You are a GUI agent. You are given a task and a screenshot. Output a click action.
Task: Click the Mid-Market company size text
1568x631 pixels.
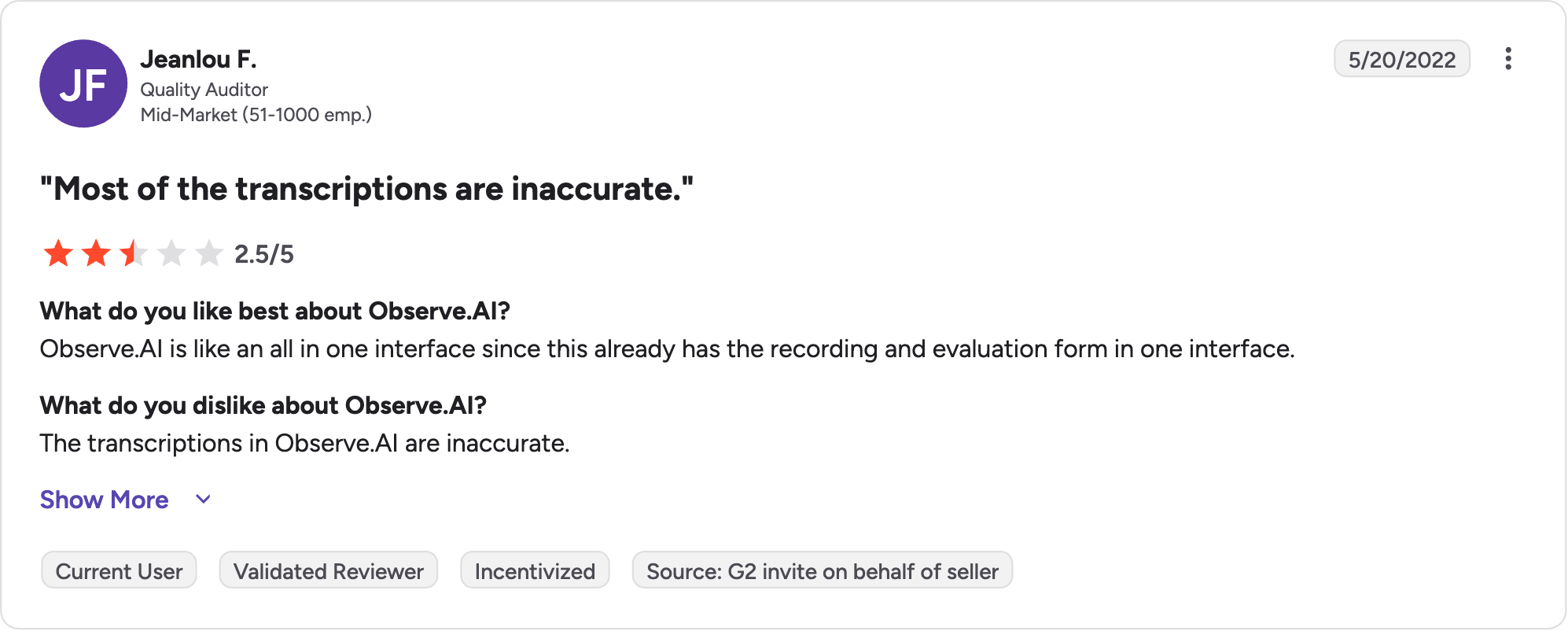[x=256, y=115]
